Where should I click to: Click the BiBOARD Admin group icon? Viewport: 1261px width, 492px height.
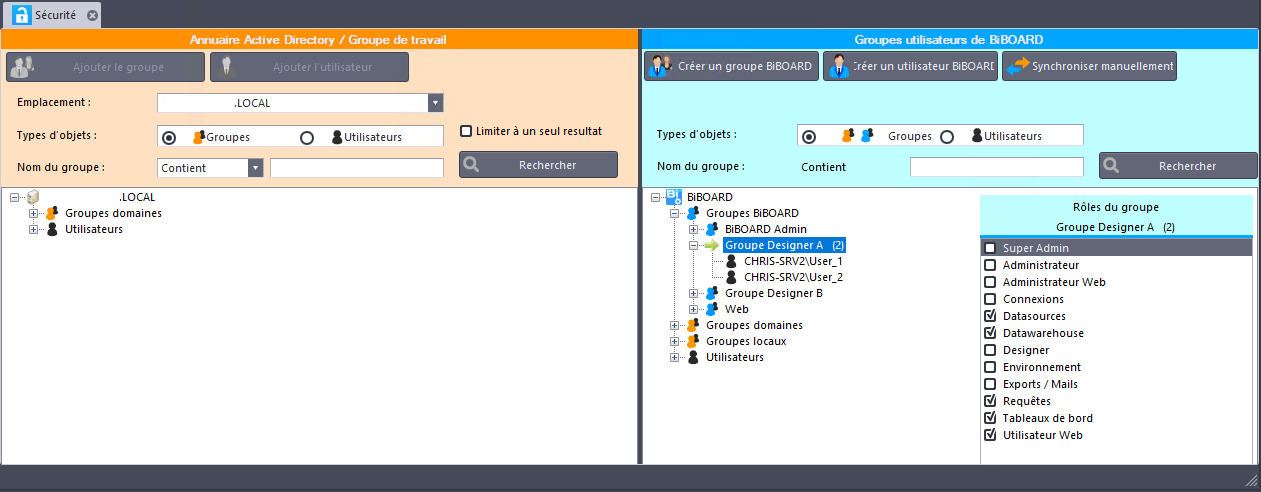click(712, 229)
